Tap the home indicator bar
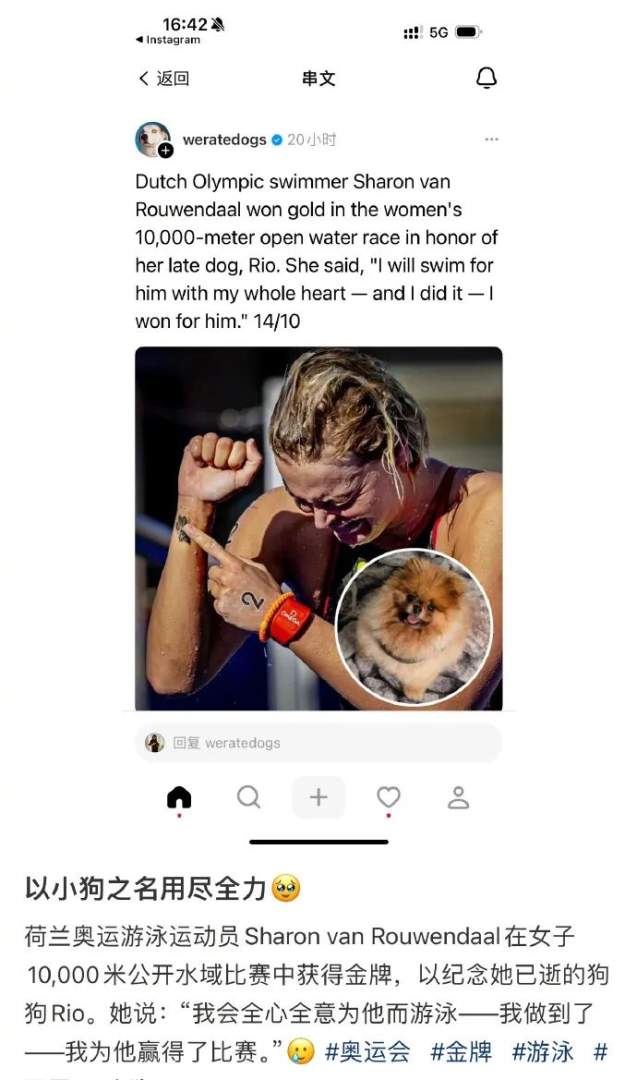Screen dimensions: 637x1080 tap(318, 842)
